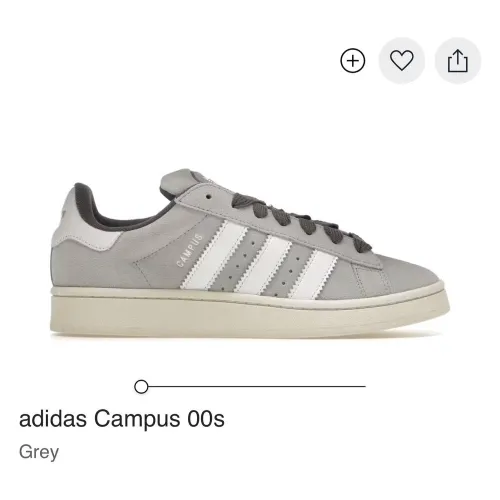Select the Grey colorway label
The image size is (500, 500).
click(x=39, y=452)
